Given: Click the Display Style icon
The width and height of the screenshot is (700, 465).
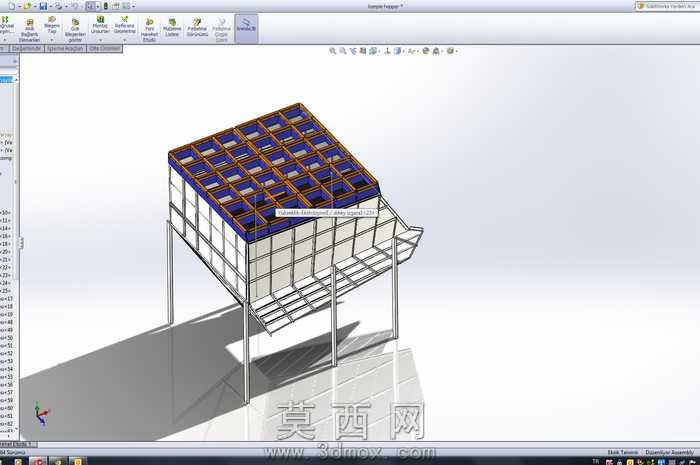Looking at the screenshot, I should [397, 51].
